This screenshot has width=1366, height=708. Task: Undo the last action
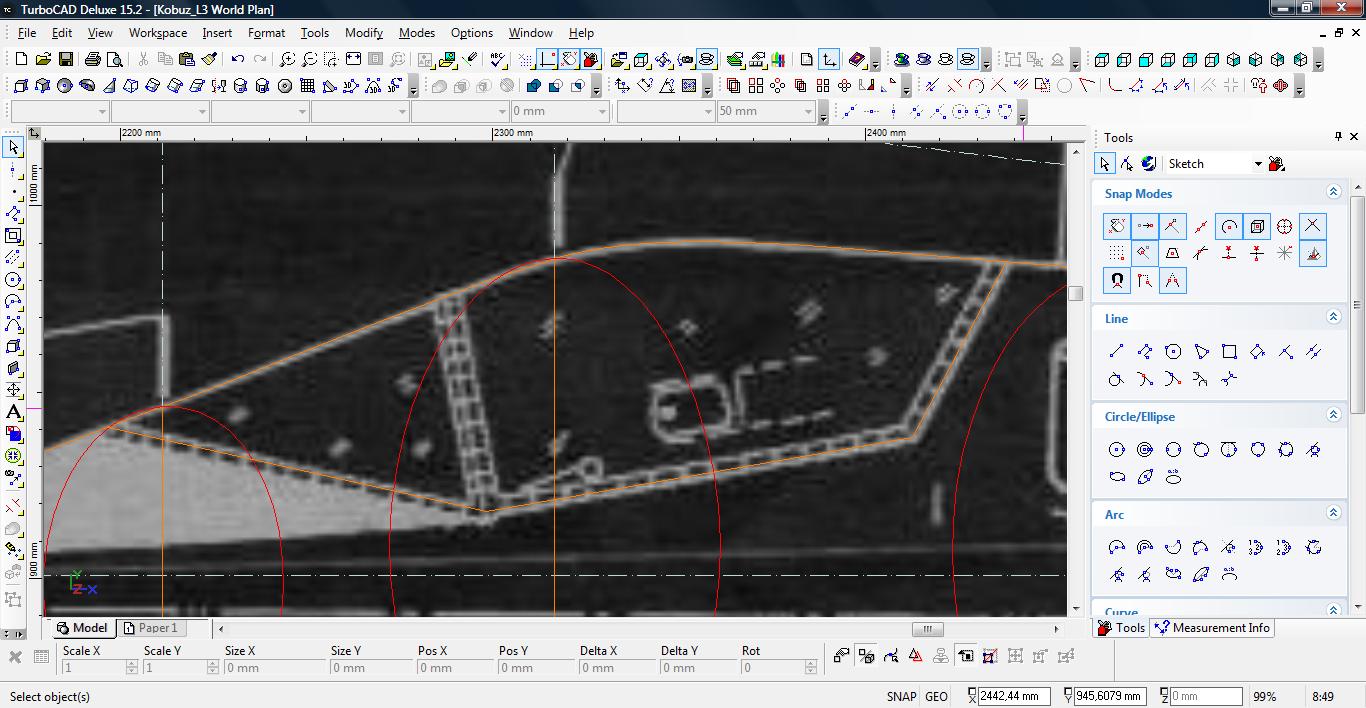[x=238, y=60]
